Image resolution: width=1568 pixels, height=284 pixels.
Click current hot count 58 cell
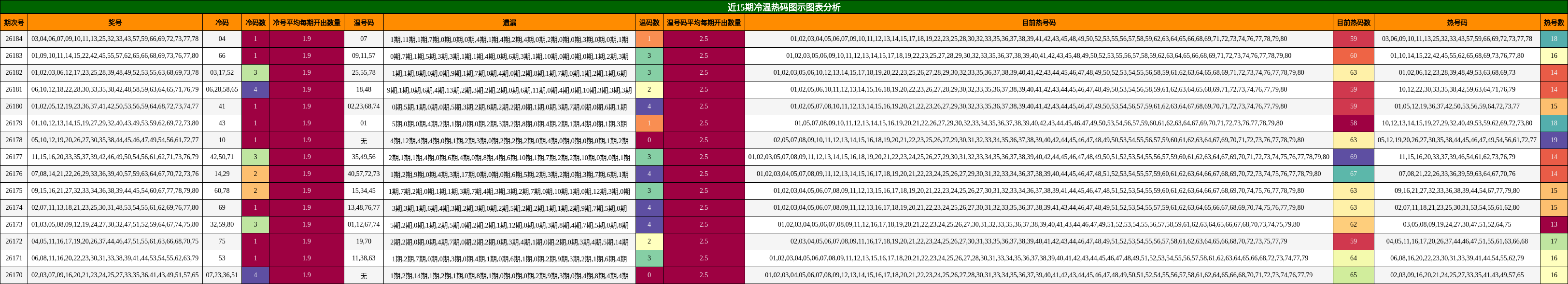tap(1353, 123)
